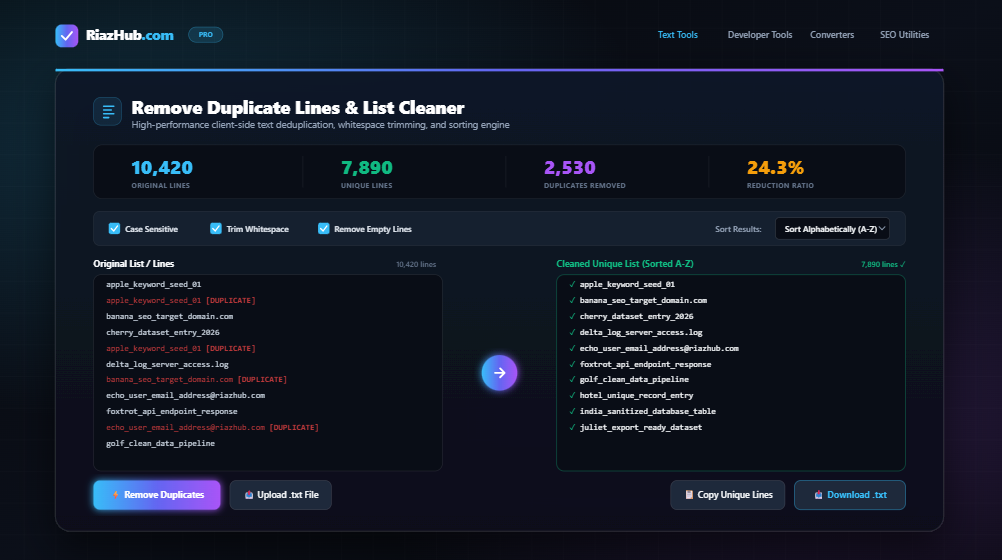
Task: Open the Sort Alphabetically (A-Z) dropdown
Action: (x=832, y=229)
